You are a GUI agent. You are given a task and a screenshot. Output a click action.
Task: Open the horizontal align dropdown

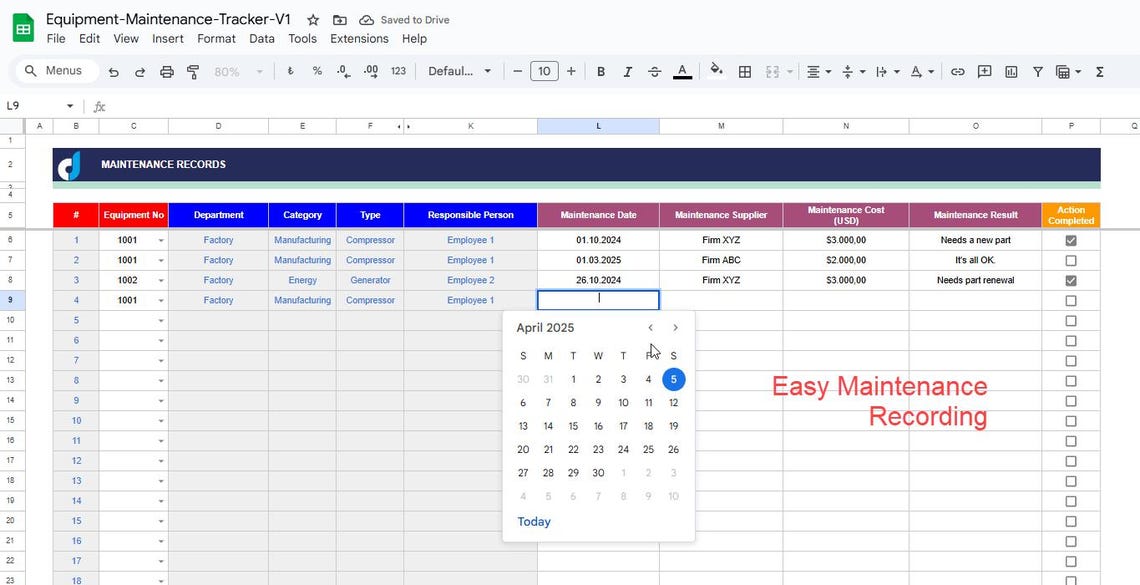pyautogui.click(x=819, y=71)
